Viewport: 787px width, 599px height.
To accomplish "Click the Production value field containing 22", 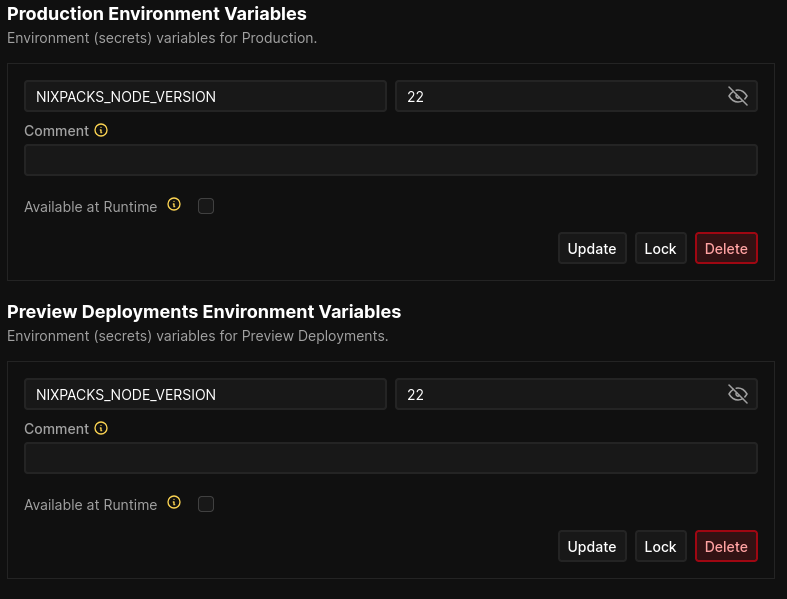I will 560,96.
